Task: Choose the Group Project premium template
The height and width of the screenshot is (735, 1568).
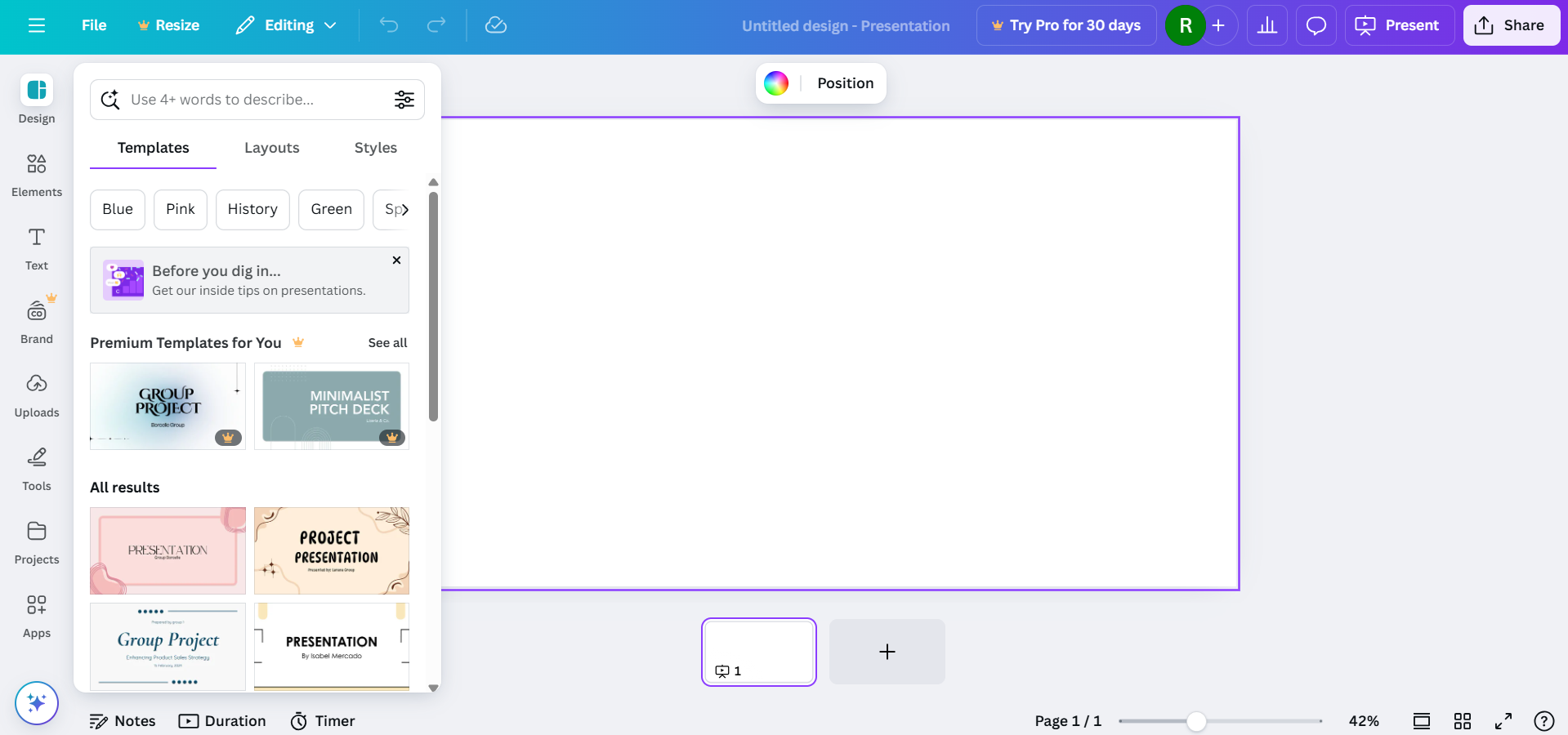Action: pyautogui.click(x=168, y=406)
